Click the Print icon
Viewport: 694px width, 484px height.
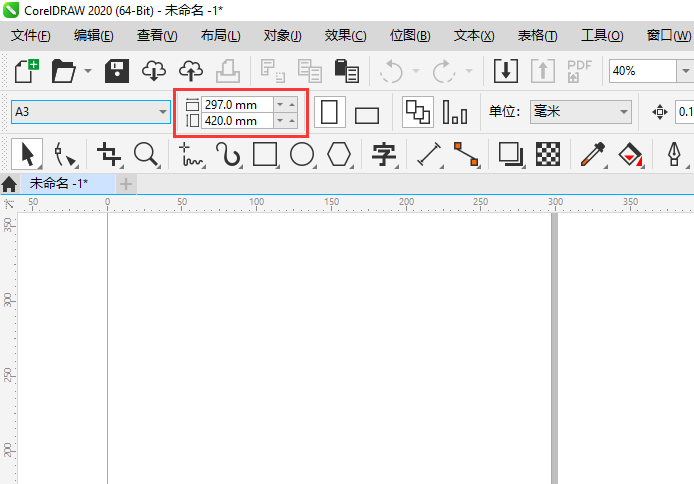[228, 71]
